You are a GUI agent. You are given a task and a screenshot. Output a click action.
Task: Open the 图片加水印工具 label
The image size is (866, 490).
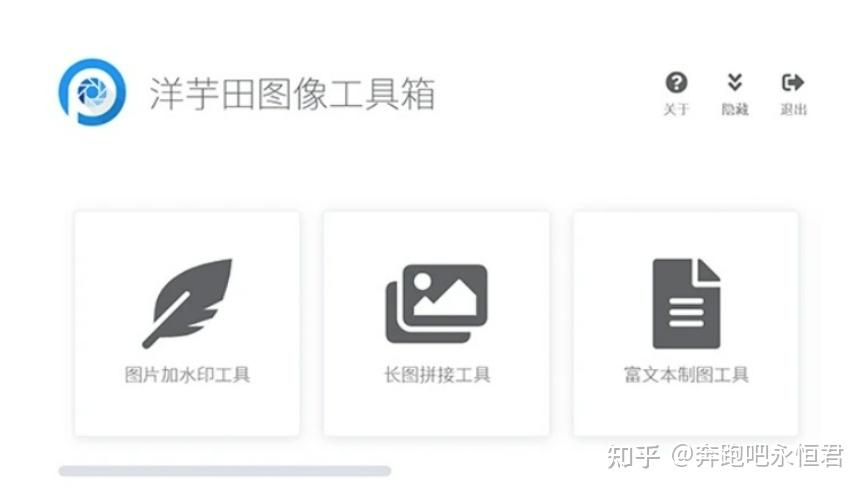[x=187, y=375]
